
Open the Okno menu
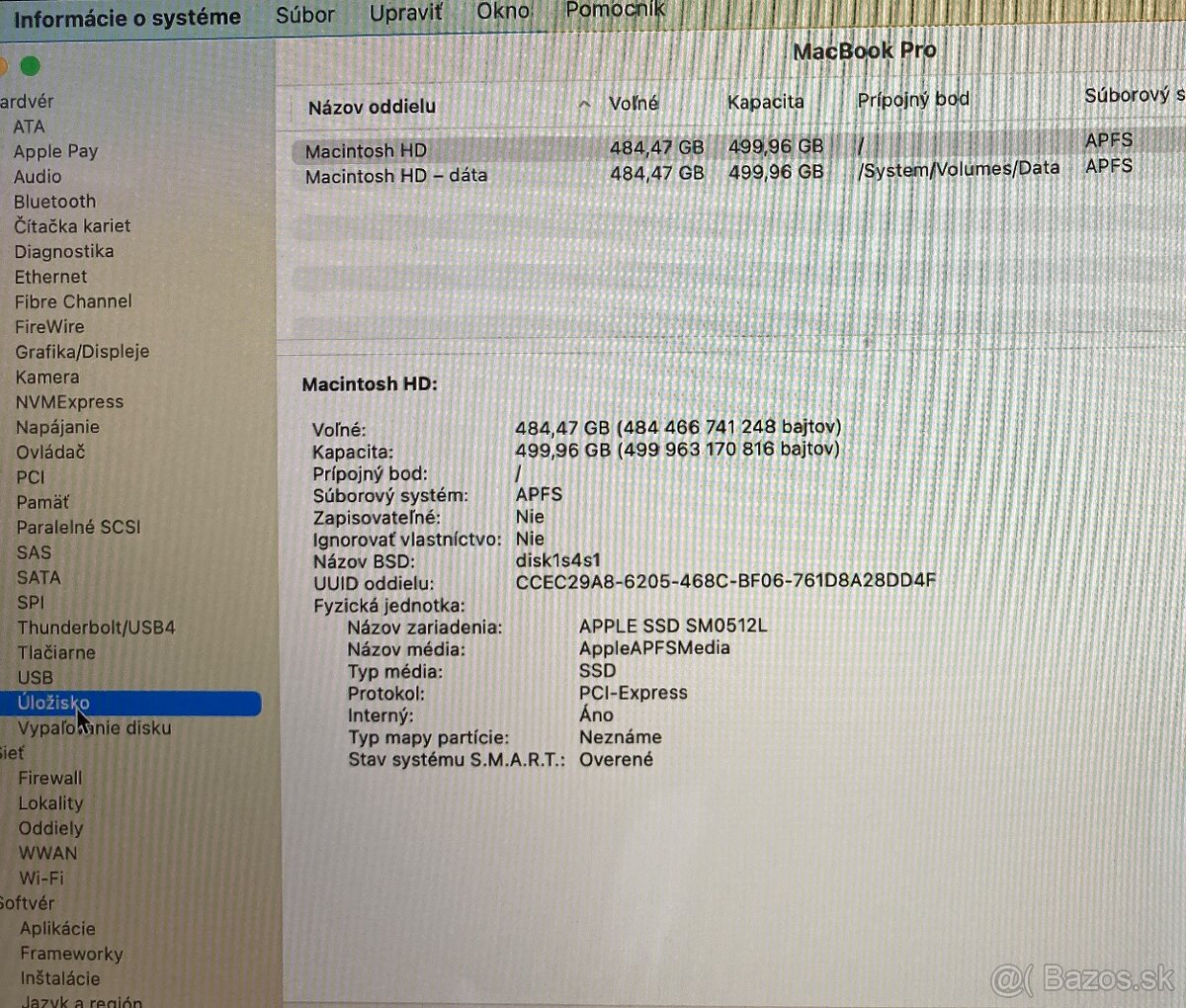click(503, 12)
